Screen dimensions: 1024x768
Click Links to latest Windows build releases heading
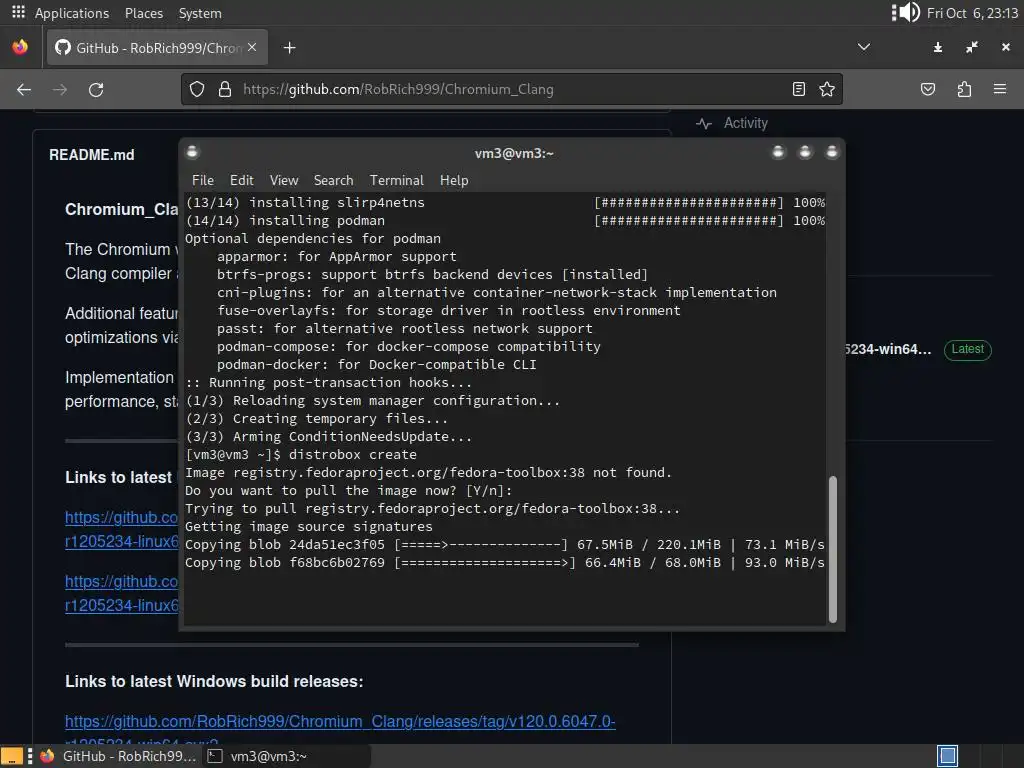pyautogui.click(x=214, y=681)
